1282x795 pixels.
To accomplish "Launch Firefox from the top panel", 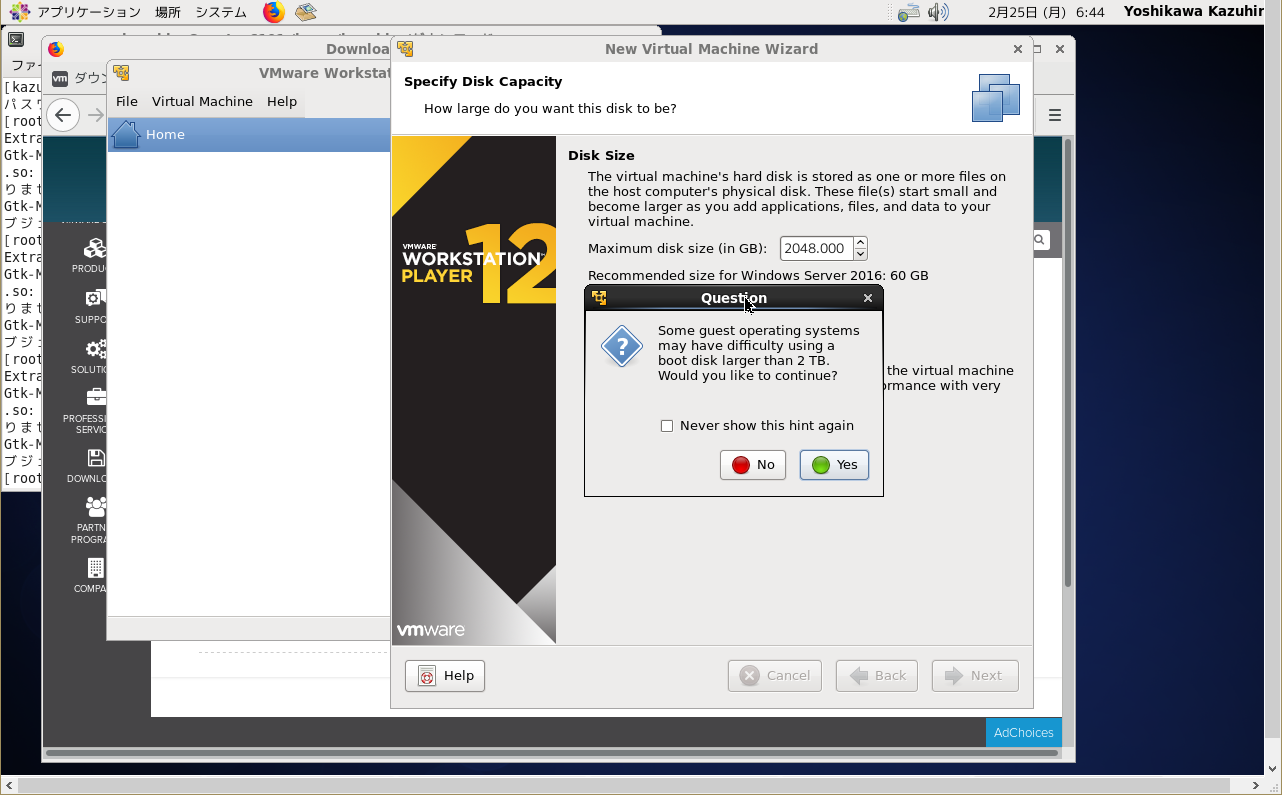I will pyautogui.click(x=274, y=12).
